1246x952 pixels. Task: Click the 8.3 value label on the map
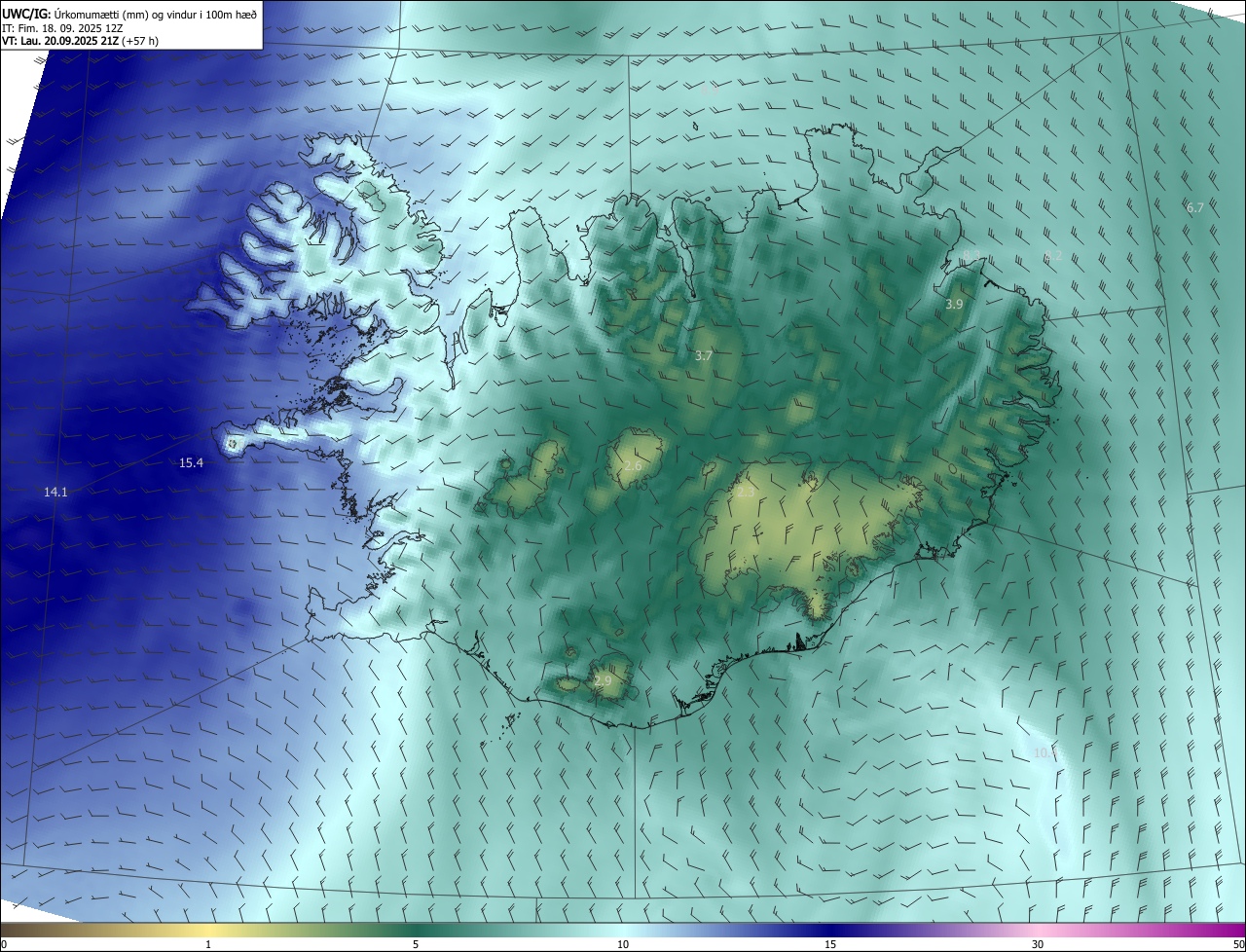971,256
